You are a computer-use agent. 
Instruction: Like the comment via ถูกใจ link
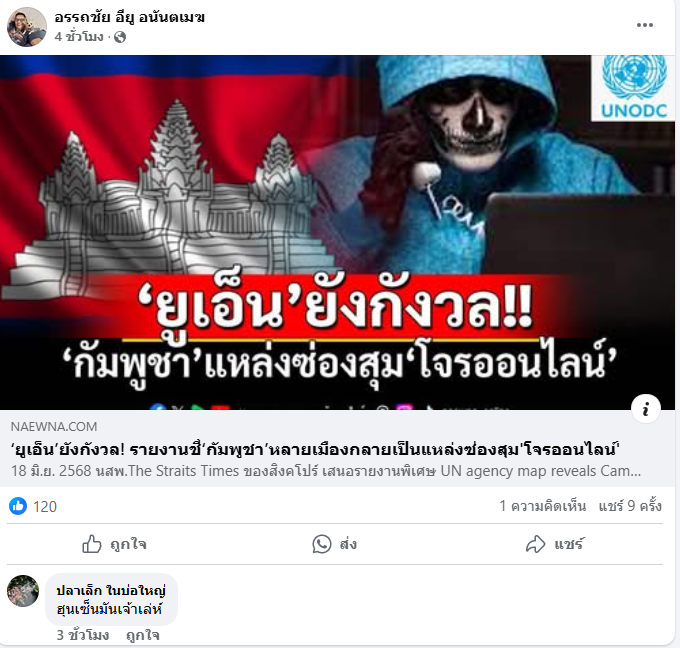pos(143,635)
